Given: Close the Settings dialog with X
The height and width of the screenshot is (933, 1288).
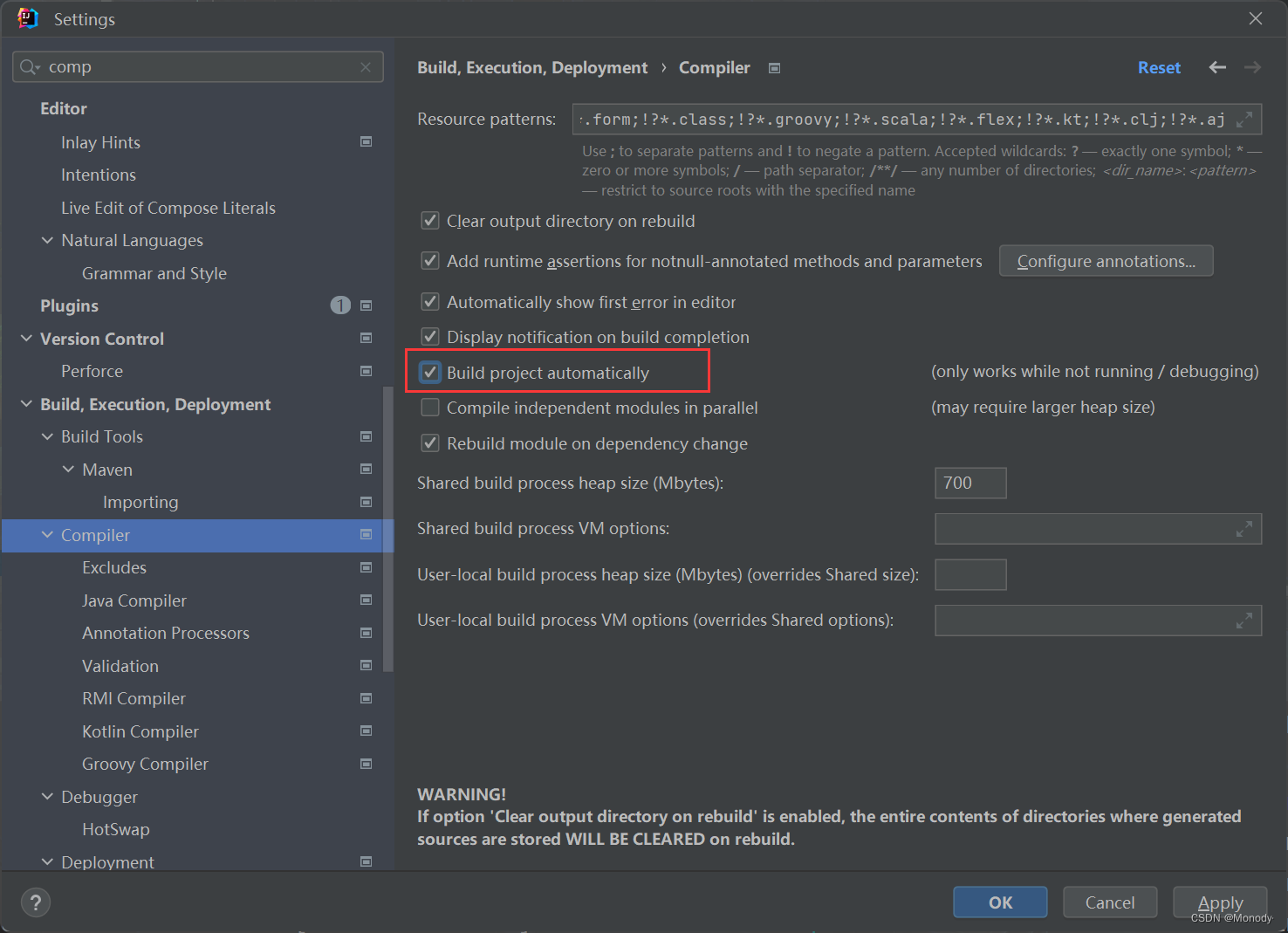Looking at the screenshot, I should pyautogui.click(x=1256, y=18).
